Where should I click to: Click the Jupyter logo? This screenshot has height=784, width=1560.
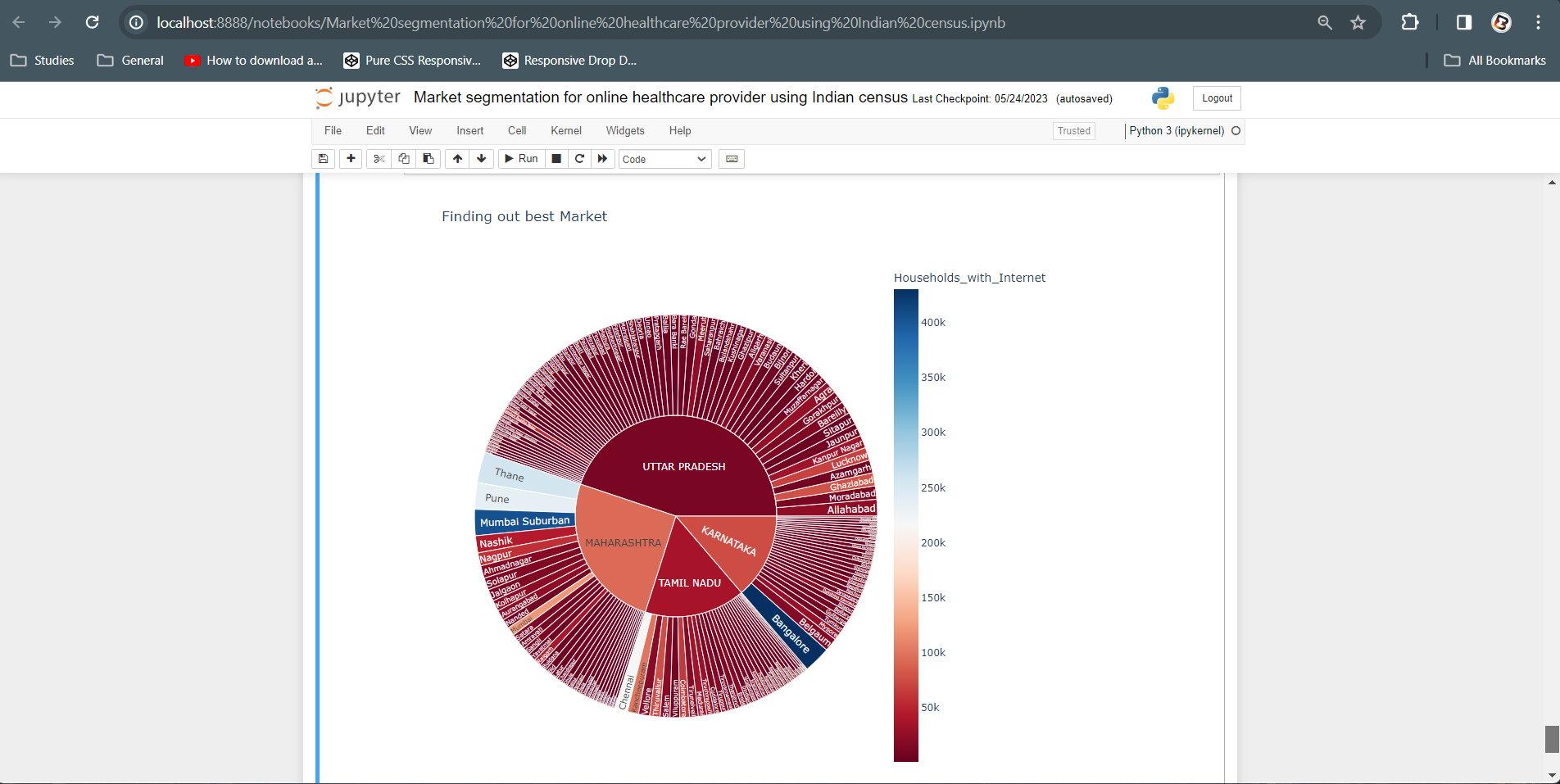358,97
